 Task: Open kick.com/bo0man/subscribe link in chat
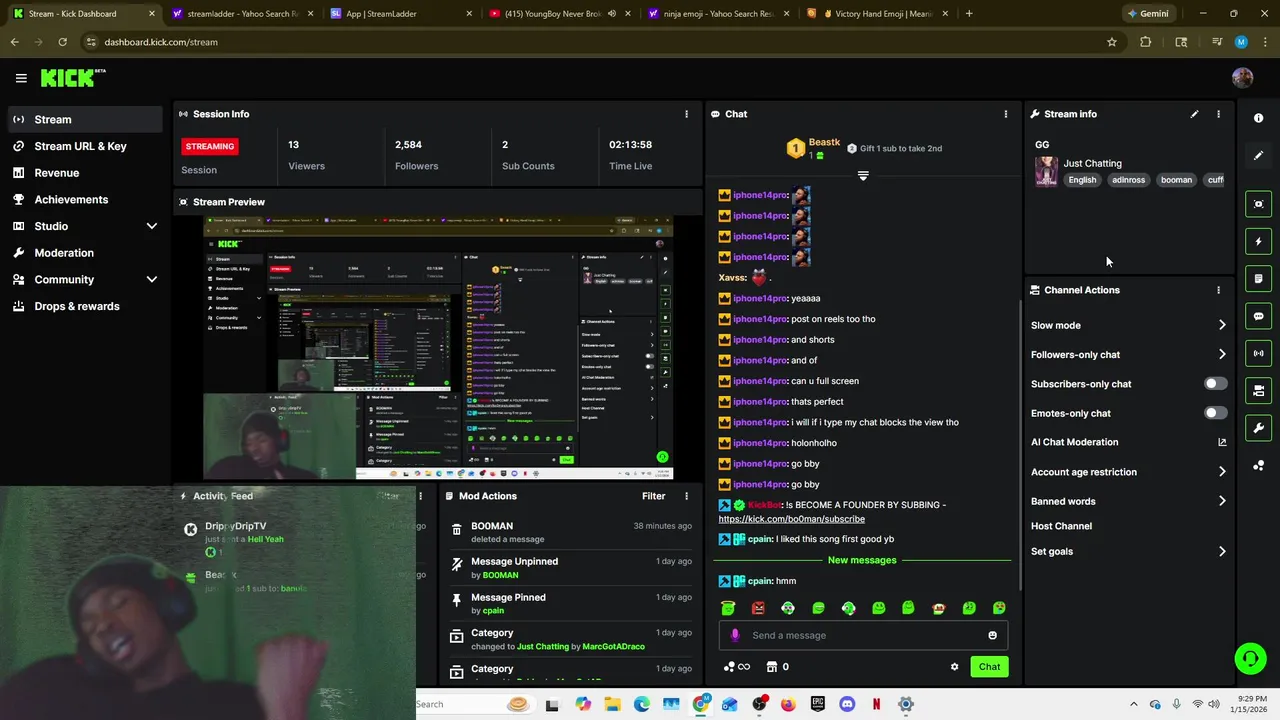tap(791, 519)
